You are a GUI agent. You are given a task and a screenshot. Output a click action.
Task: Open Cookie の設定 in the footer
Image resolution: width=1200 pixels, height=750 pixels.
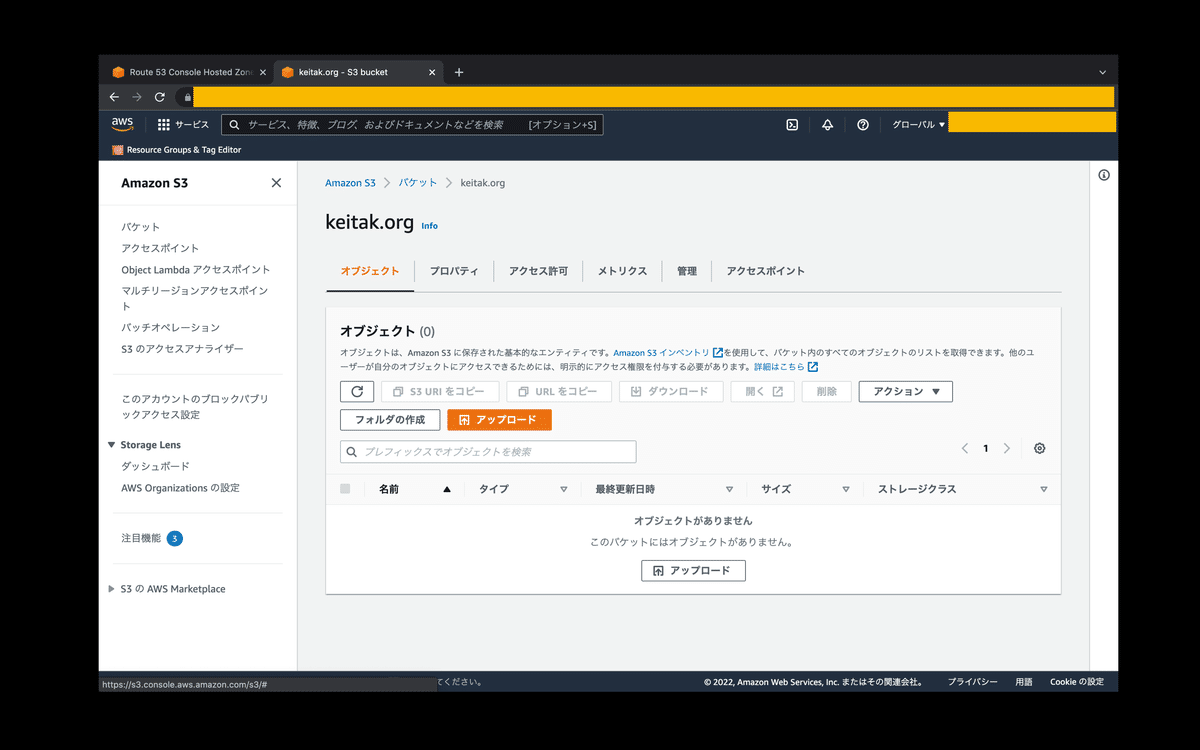1077,682
